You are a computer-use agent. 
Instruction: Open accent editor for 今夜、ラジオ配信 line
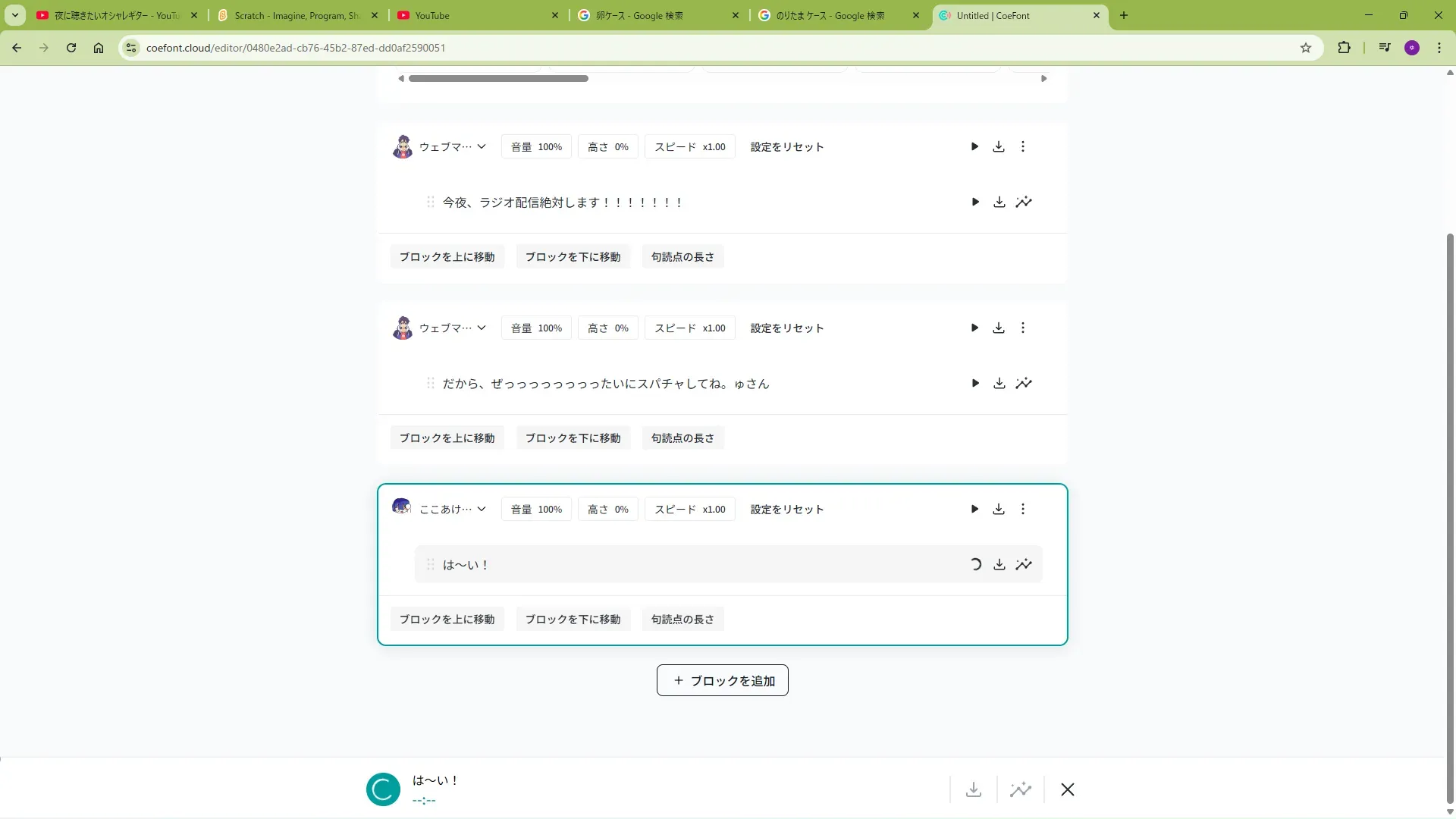pyautogui.click(x=1024, y=202)
